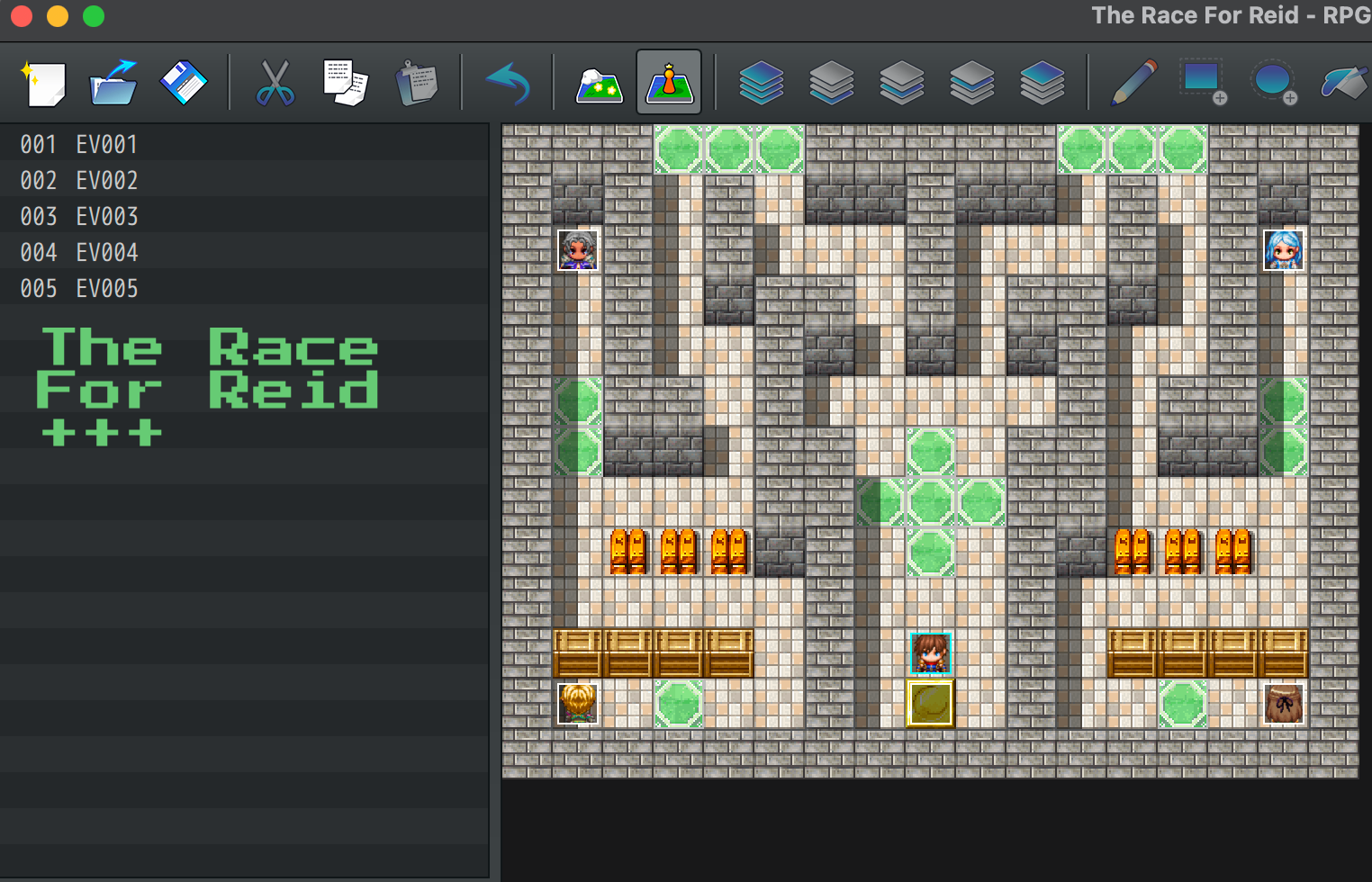Select EV001 in the event list
The image size is (1372, 882).
(x=244, y=144)
